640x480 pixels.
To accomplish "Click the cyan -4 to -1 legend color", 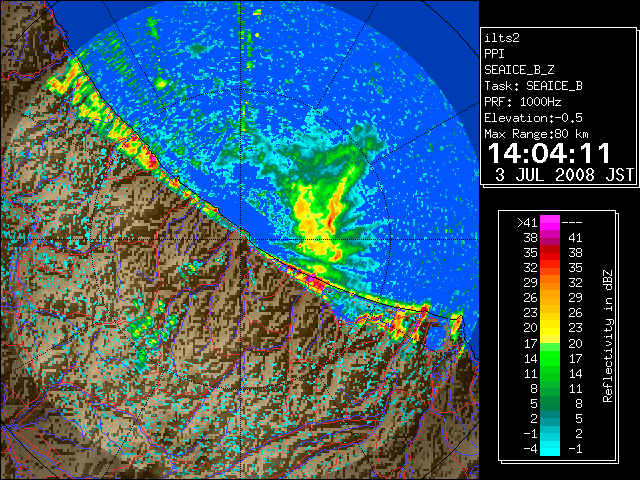I will tap(549, 448).
